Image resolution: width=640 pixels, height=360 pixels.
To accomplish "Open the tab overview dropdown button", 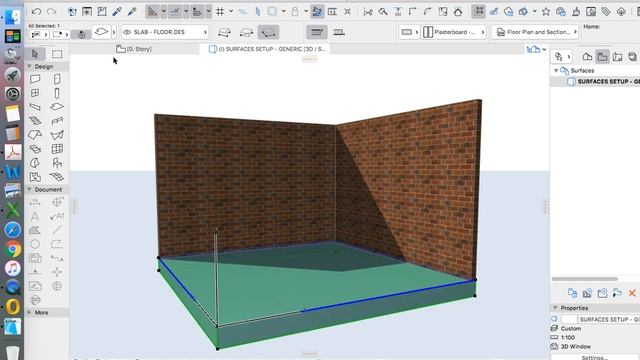I will pyautogui.click(x=536, y=49).
